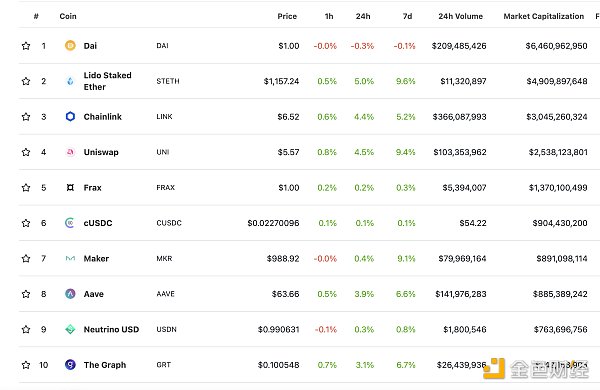Sort by the Coin column header
This screenshot has width=600, height=390.
click(68, 16)
